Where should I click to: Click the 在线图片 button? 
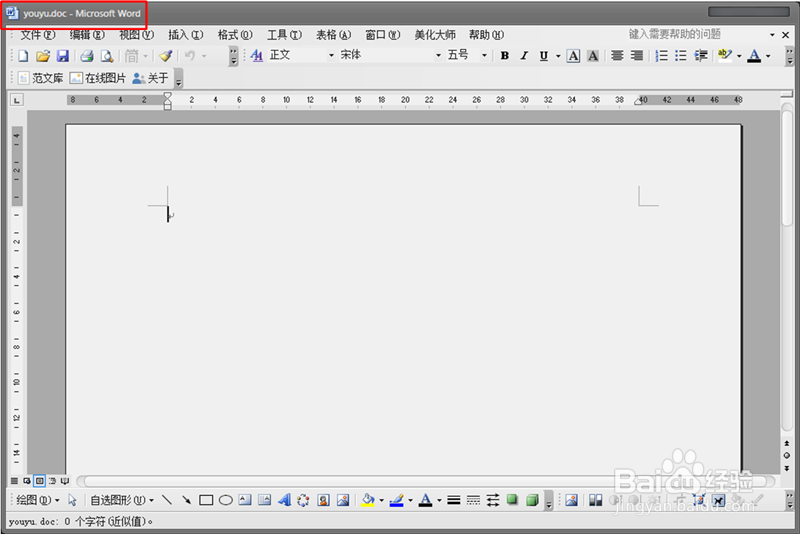(98, 78)
